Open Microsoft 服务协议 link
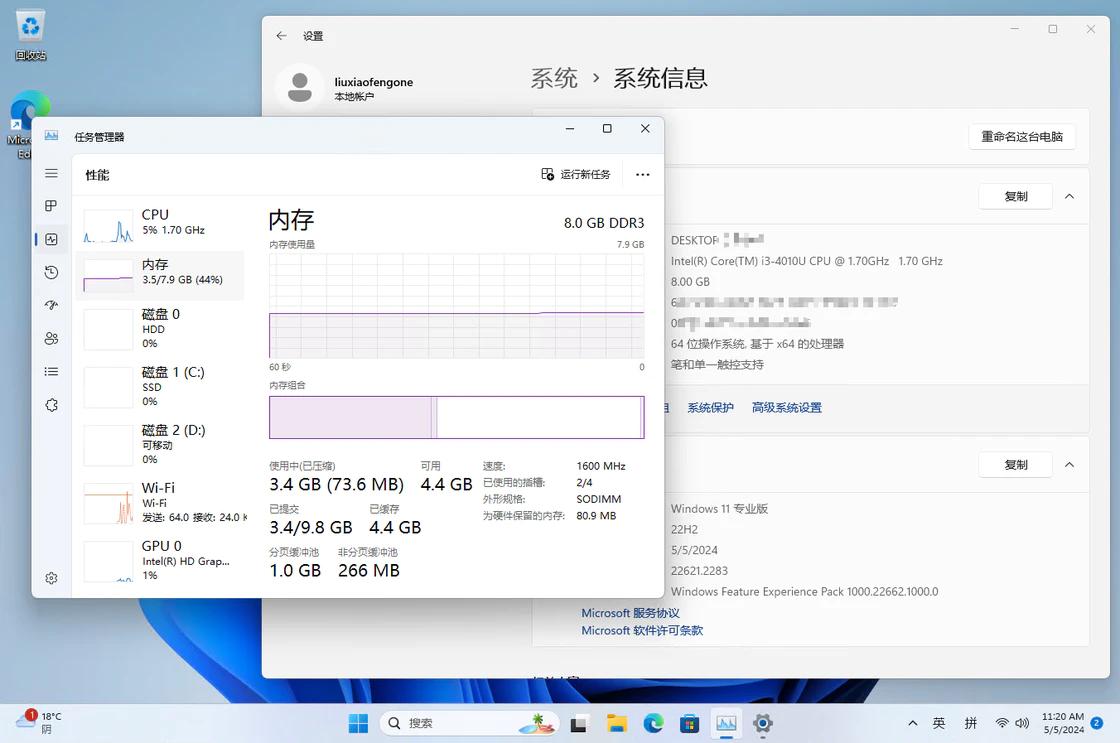This screenshot has width=1120, height=743. (x=630, y=612)
